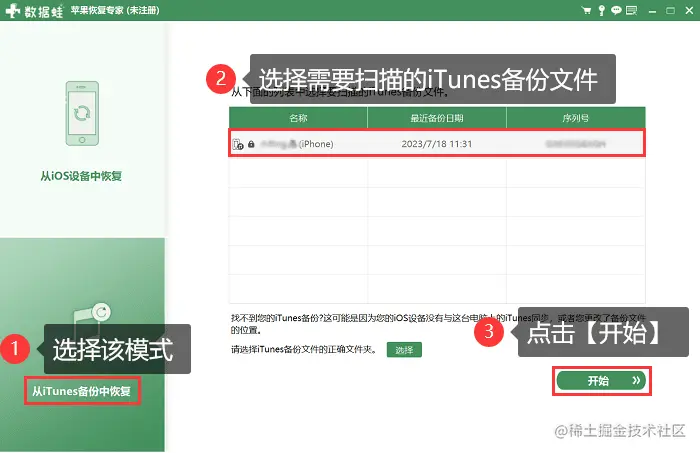Click the backup date 2023/7/18 11:31

point(437,144)
